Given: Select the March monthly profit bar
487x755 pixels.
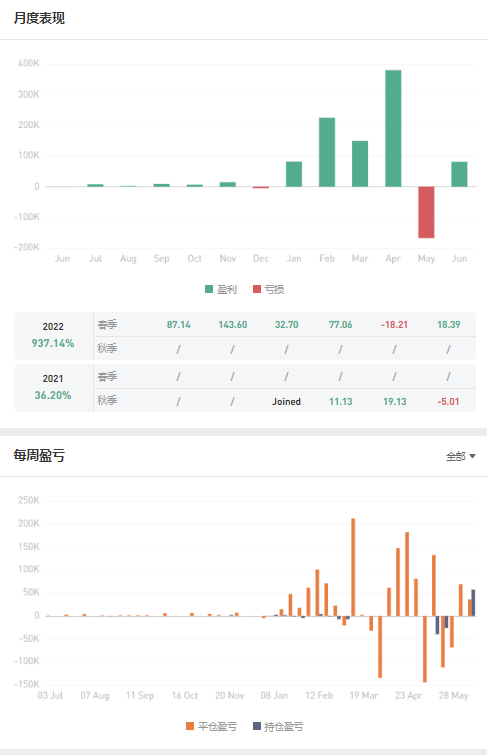Looking at the screenshot, I should coord(360,164).
